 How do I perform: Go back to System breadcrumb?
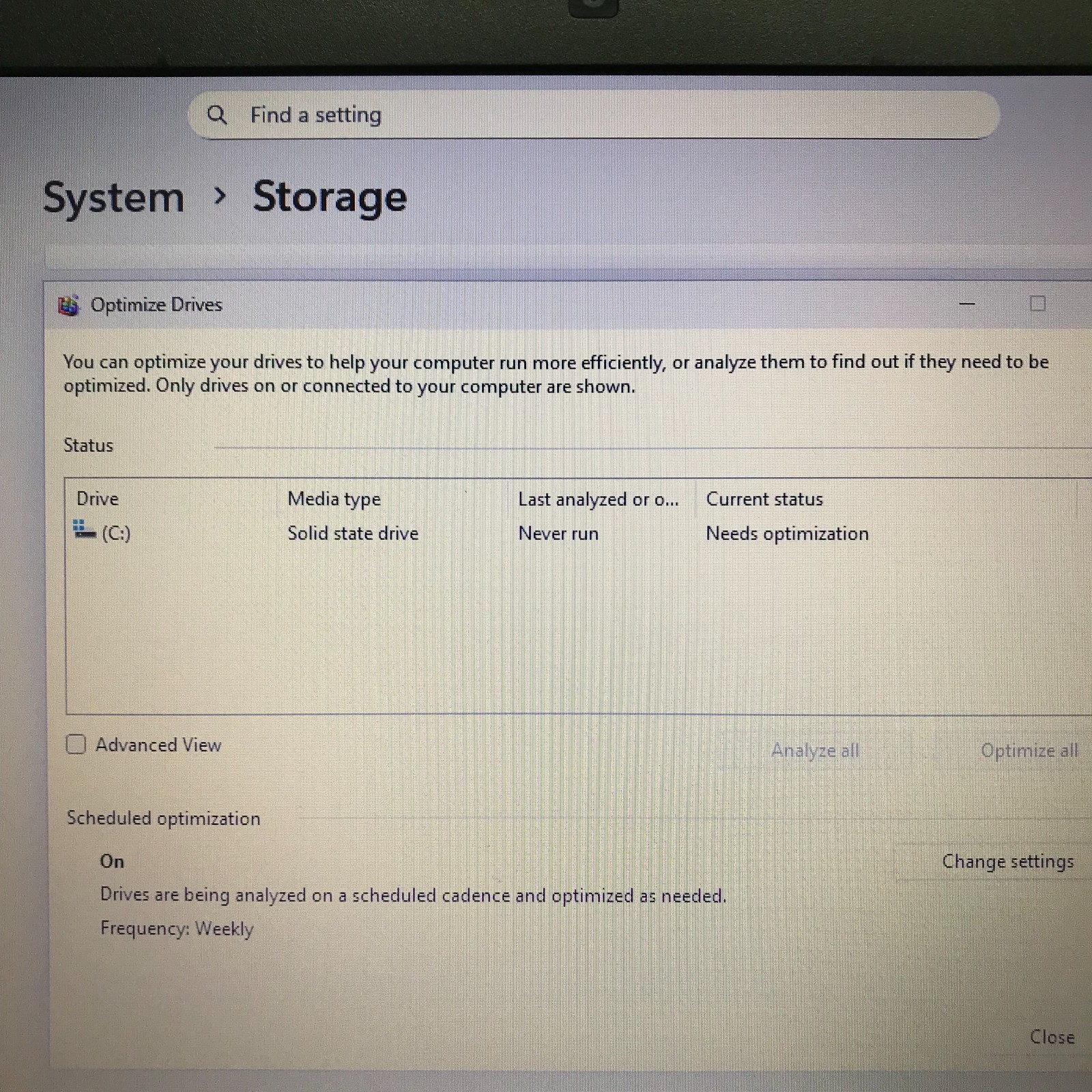(113, 199)
